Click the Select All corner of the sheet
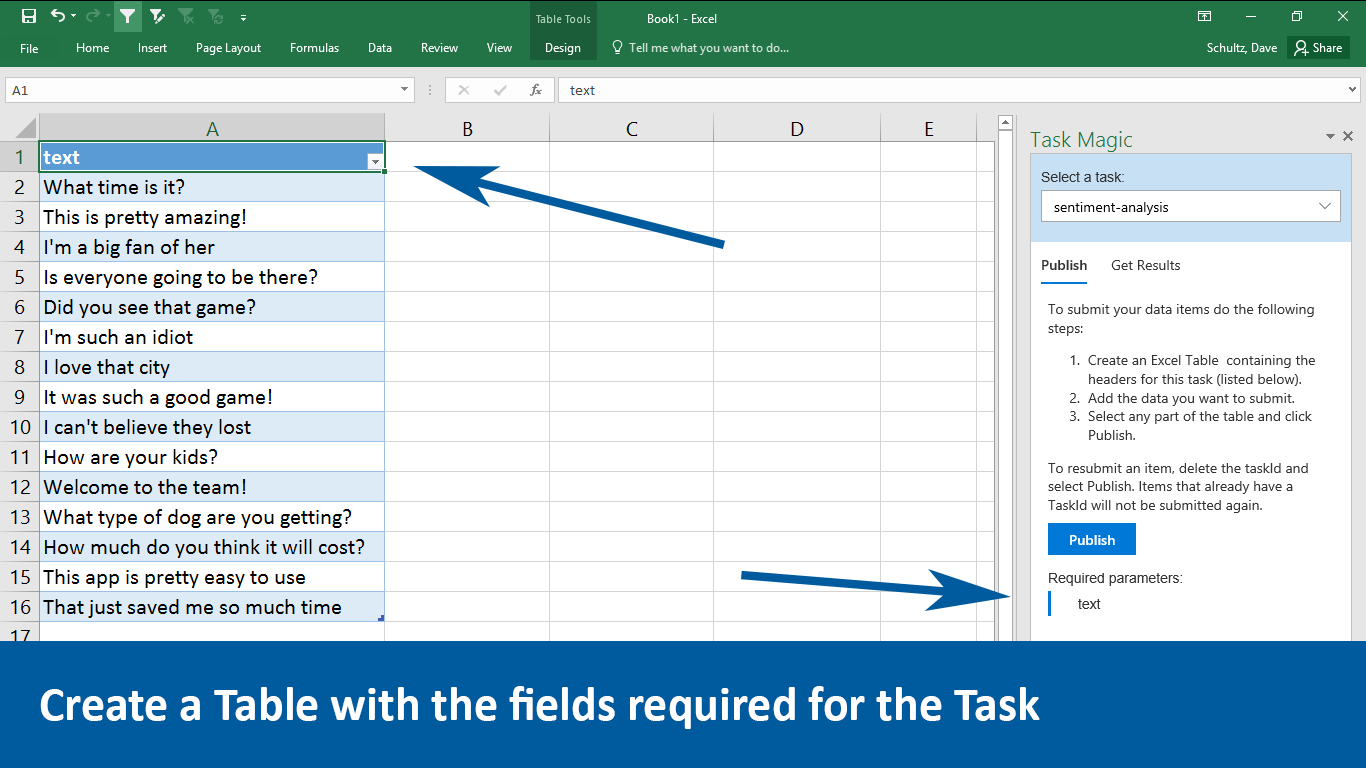 pos(20,128)
